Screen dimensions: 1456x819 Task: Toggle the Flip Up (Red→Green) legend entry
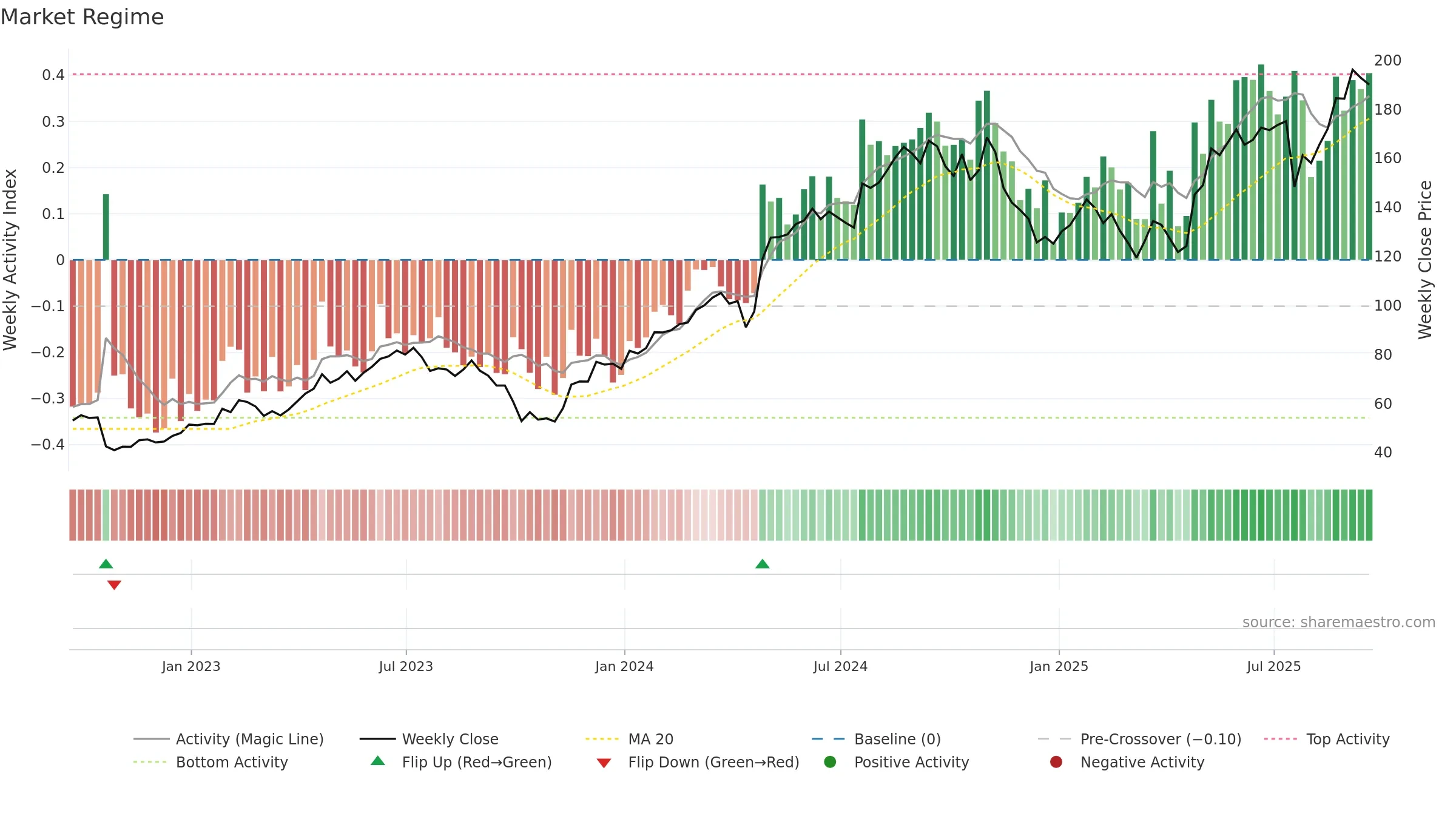pos(461,762)
